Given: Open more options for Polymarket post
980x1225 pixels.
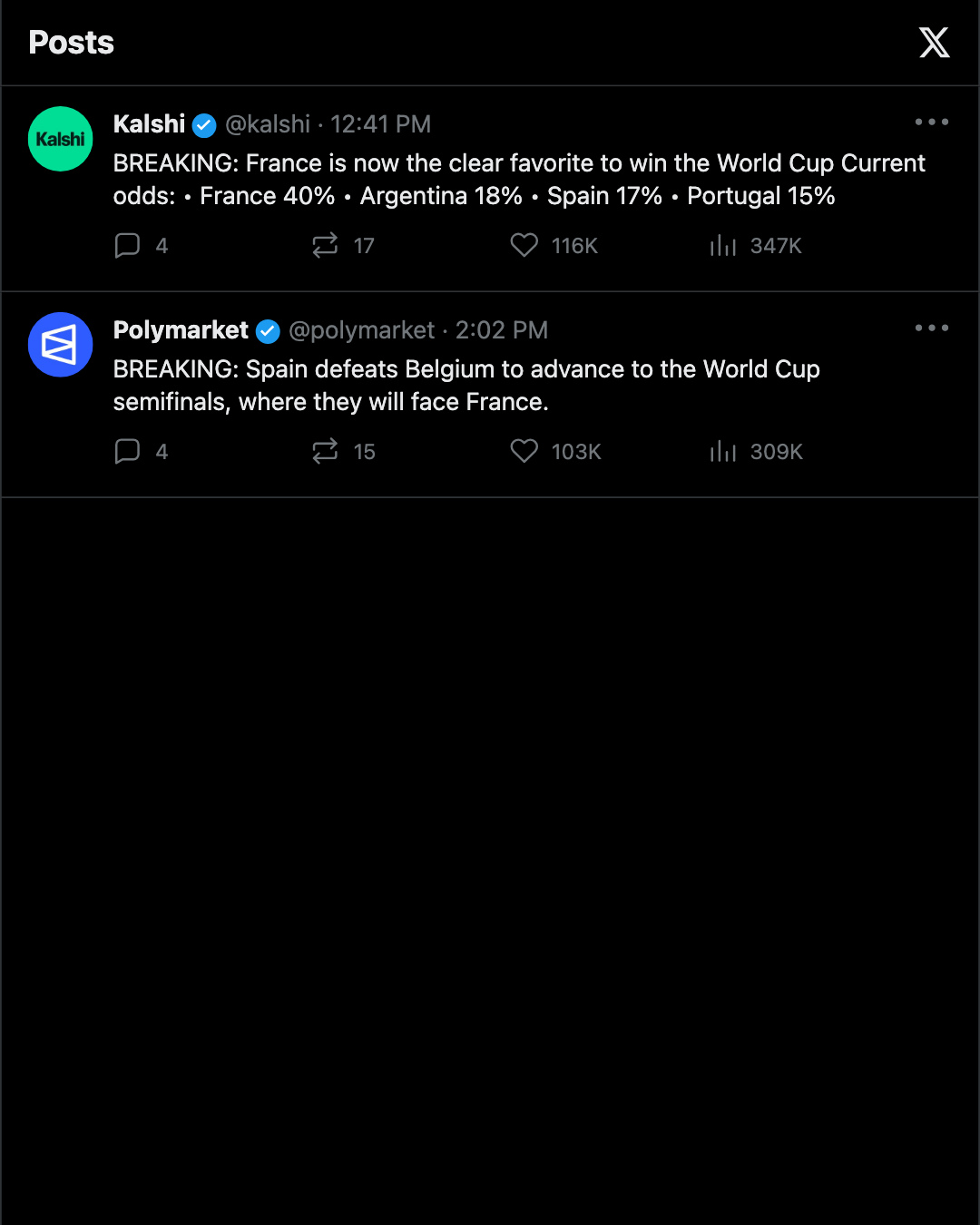Looking at the screenshot, I should [x=932, y=328].
